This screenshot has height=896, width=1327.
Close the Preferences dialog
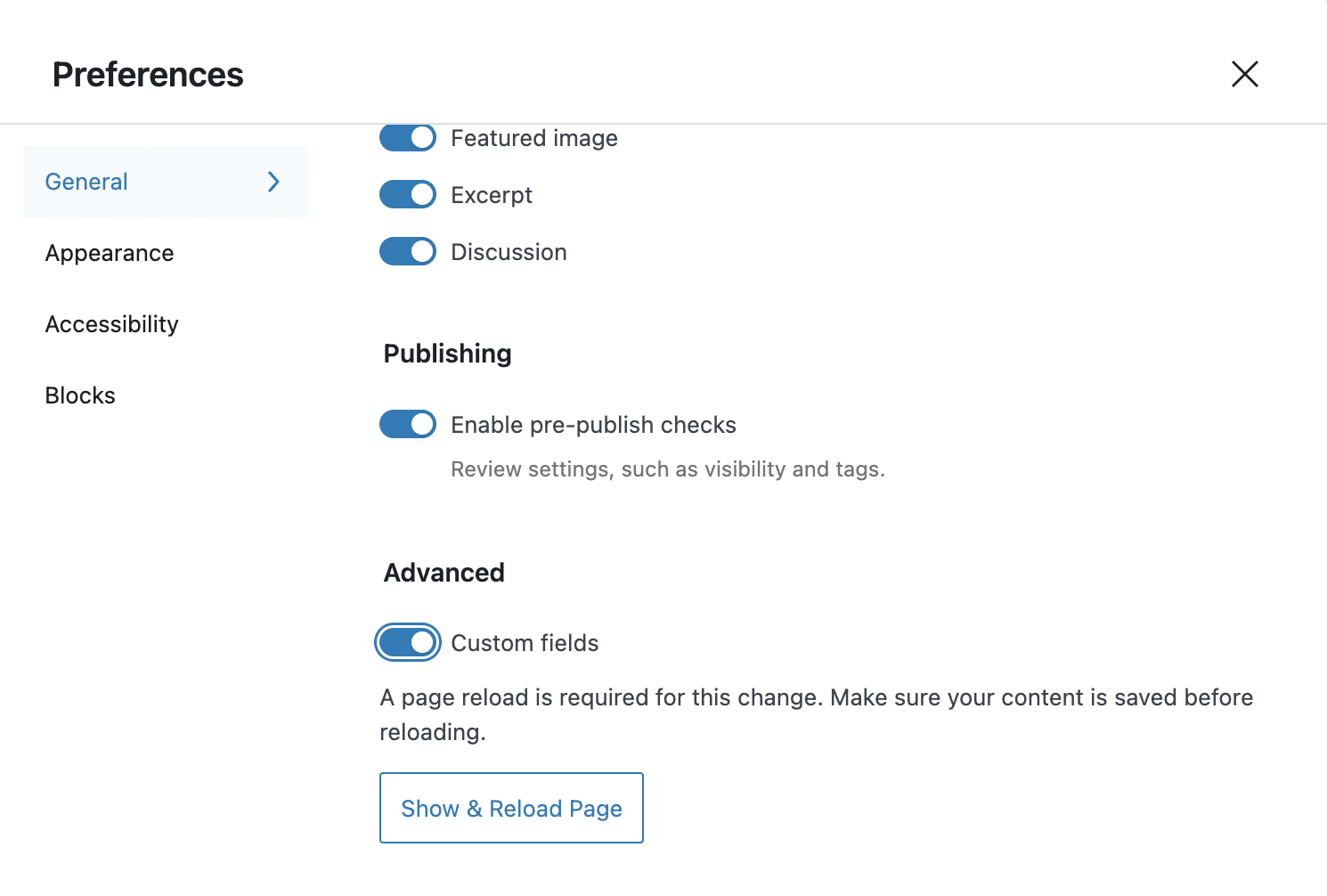point(1244,74)
